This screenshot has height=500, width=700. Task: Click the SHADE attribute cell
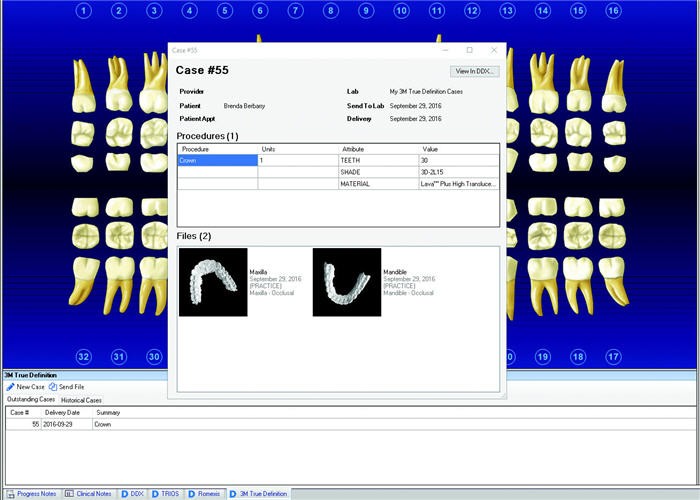click(x=379, y=172)
